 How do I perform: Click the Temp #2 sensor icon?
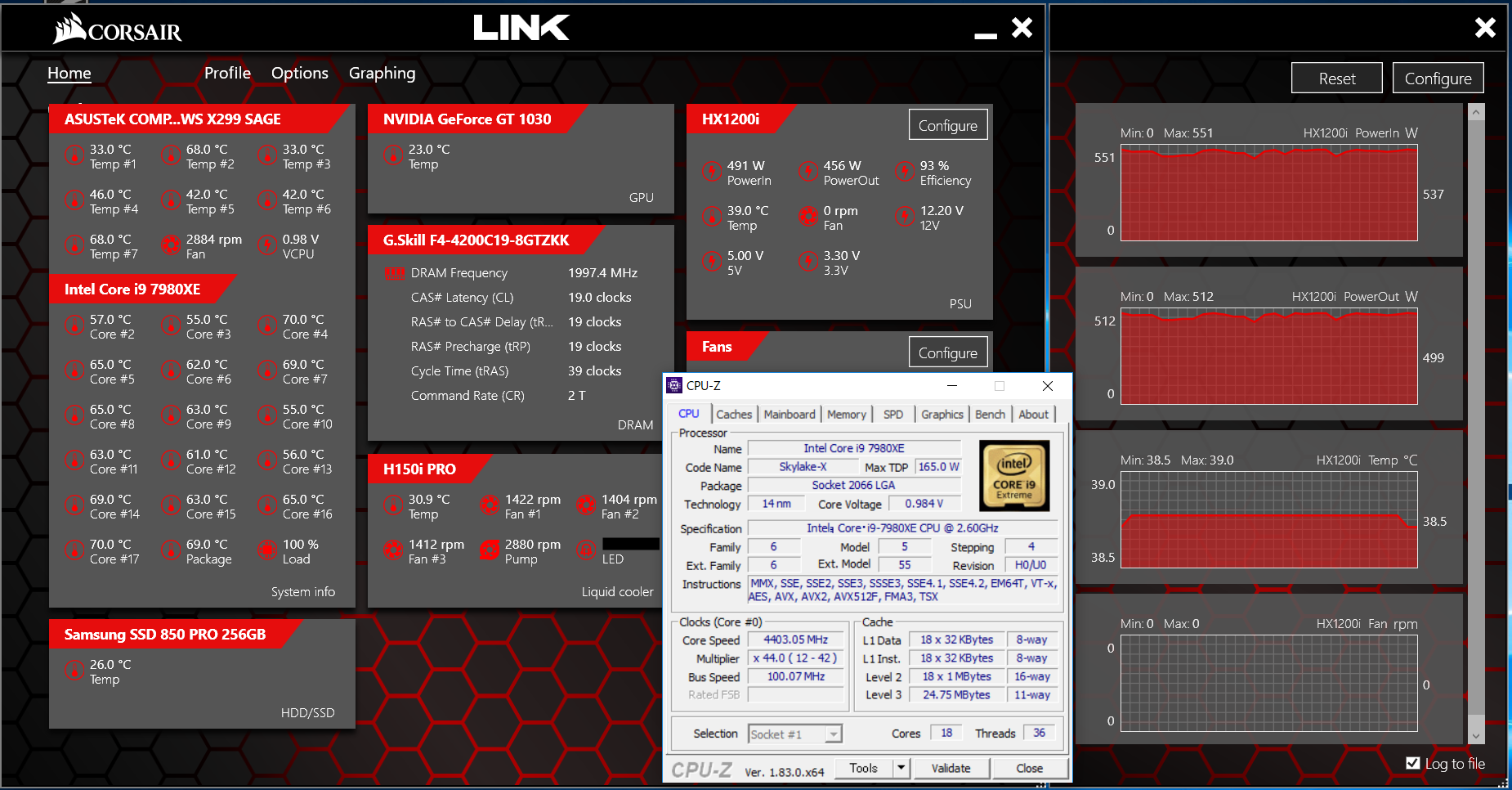point(171,155)
